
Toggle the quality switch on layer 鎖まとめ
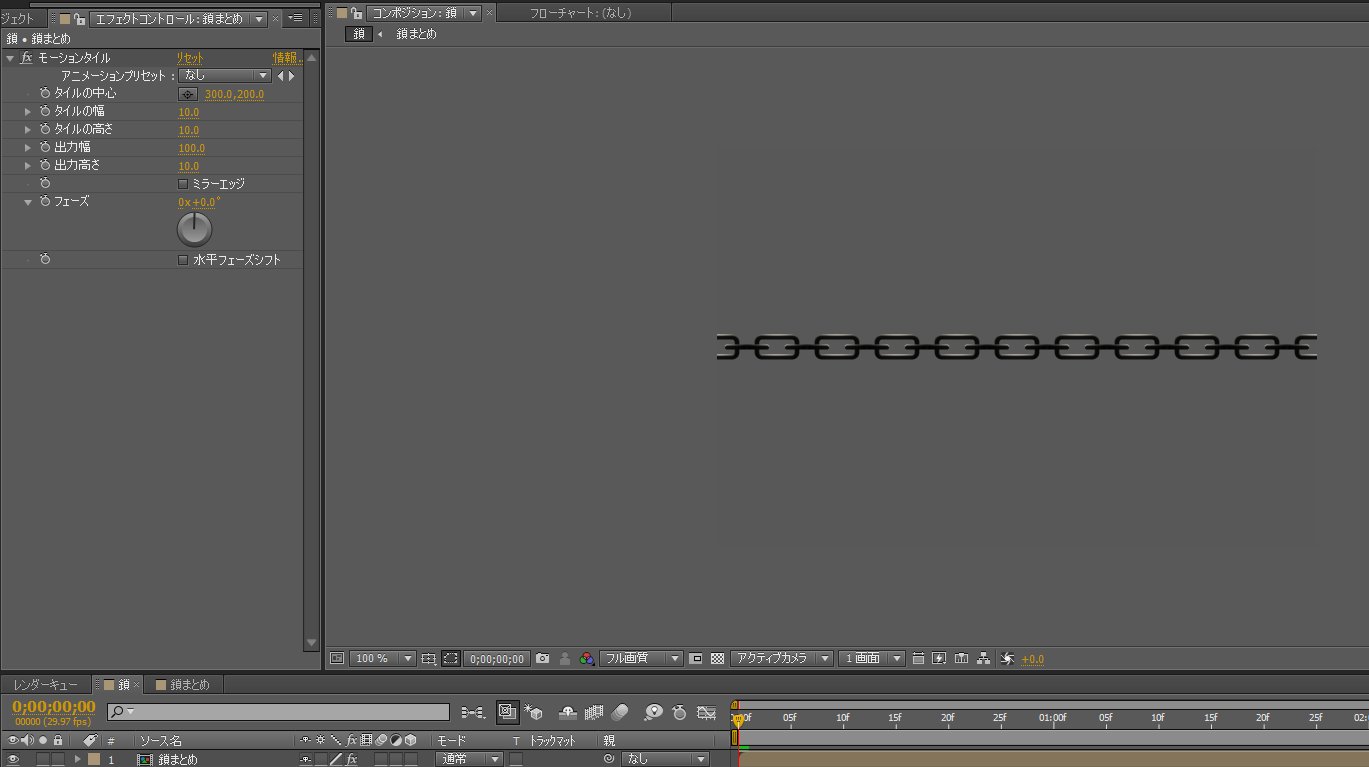coord(336,759)
